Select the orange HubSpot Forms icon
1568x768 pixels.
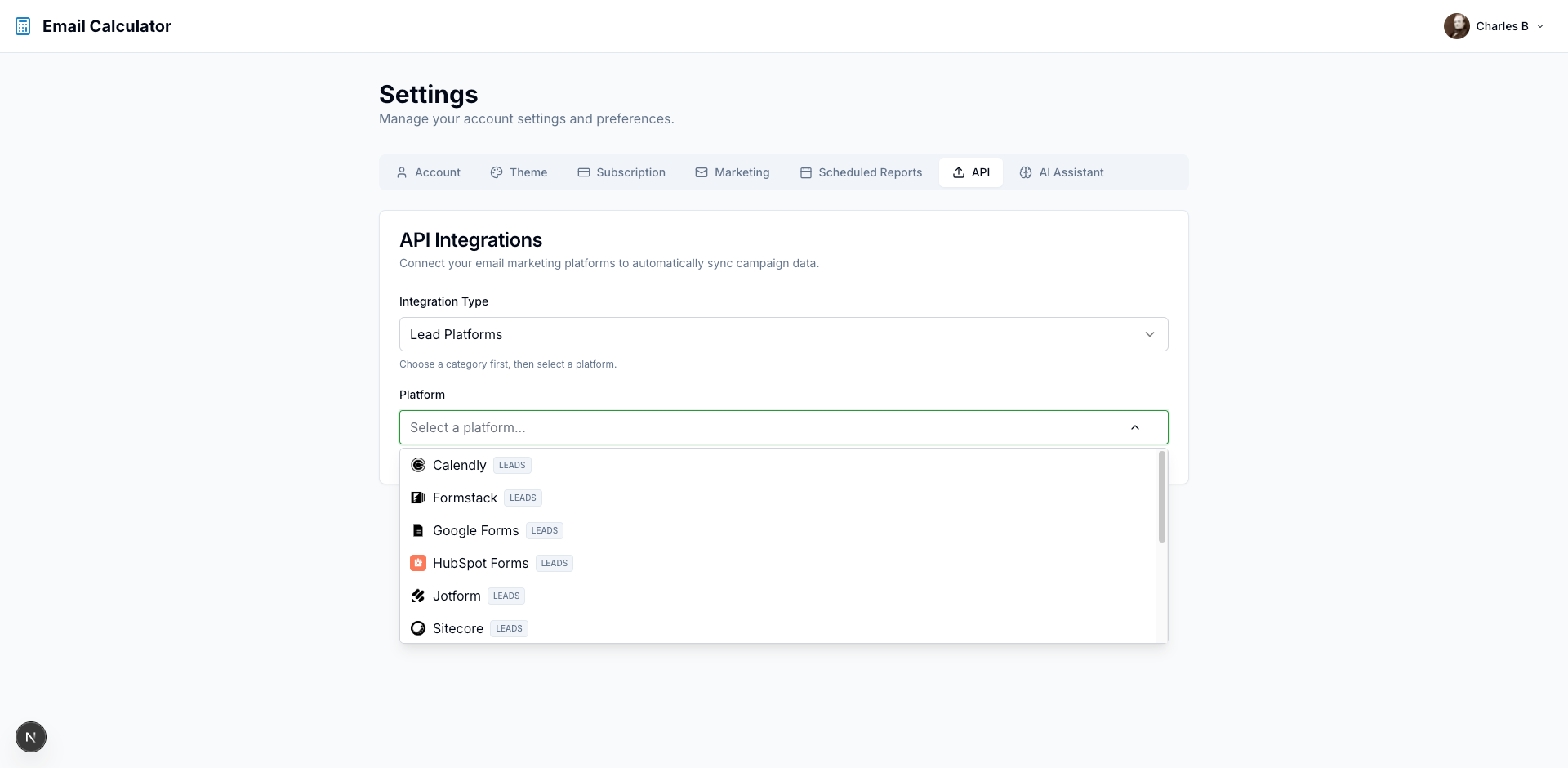pos(418,563)
